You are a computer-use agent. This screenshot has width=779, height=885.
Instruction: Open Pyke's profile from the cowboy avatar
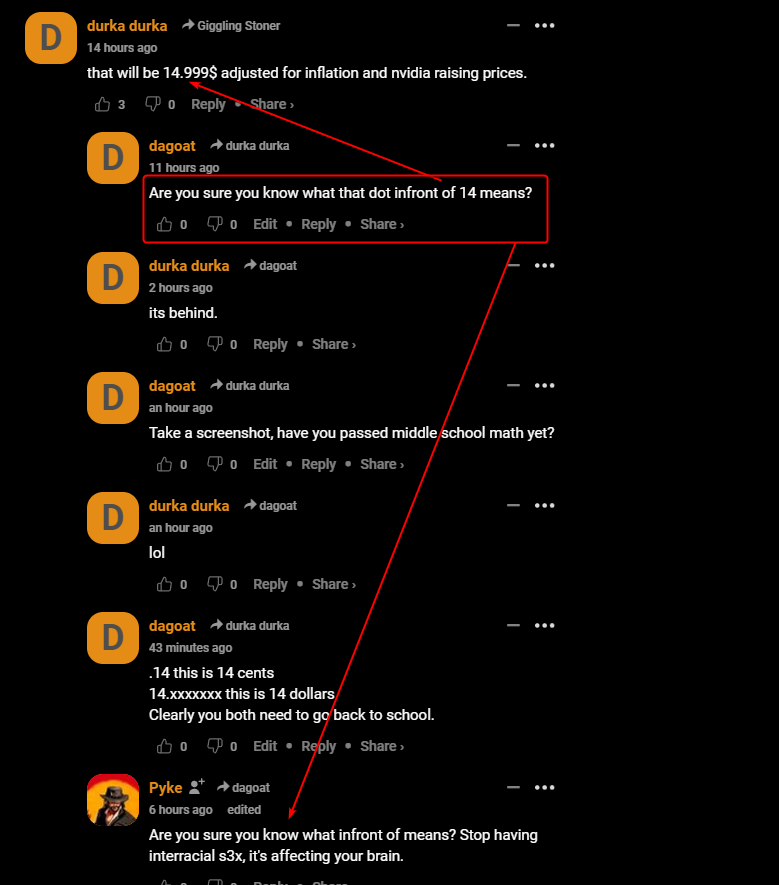click(x=113, y=800)
